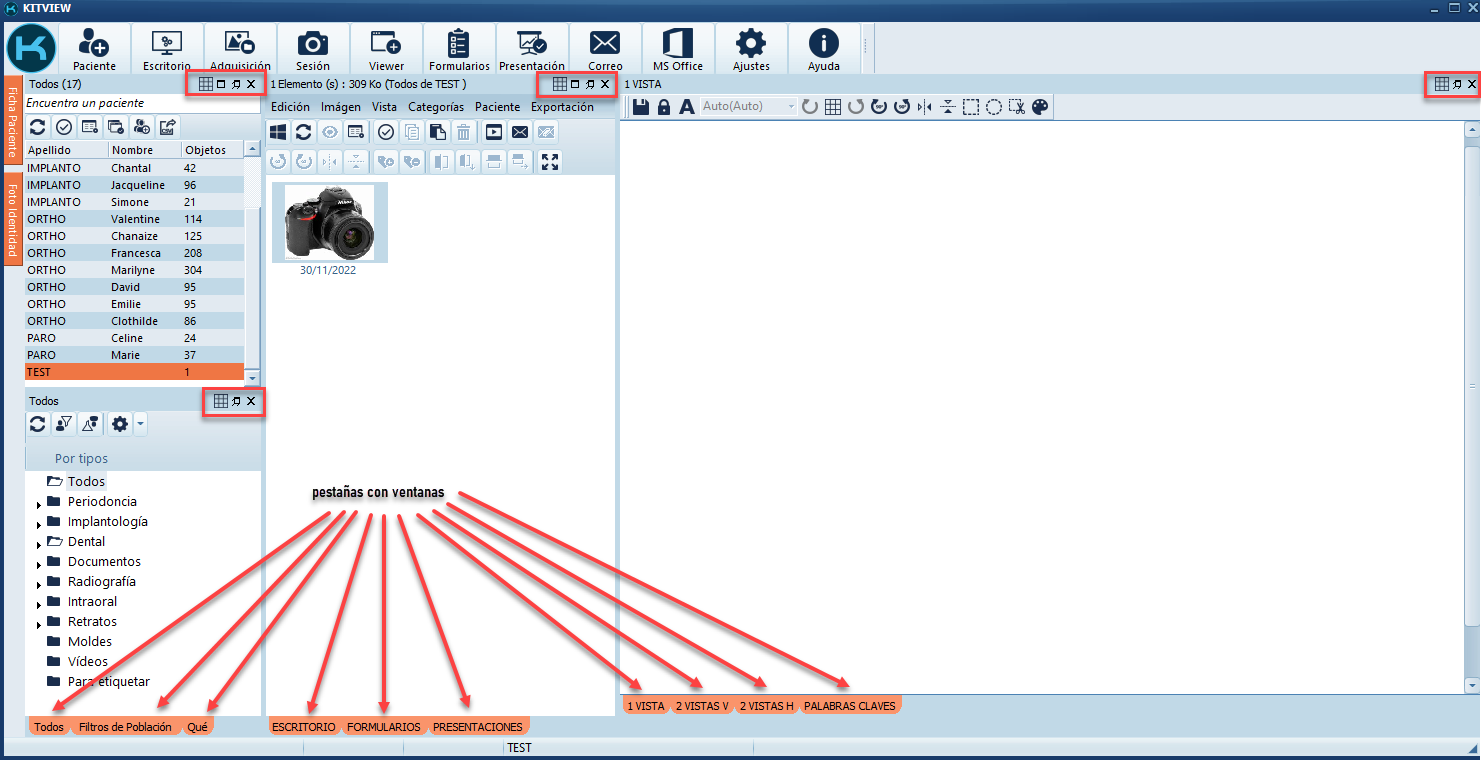Open the Categorías menu
This screenshot has width=1481, height=760.
pyautogui.click(x=436, y=107)
